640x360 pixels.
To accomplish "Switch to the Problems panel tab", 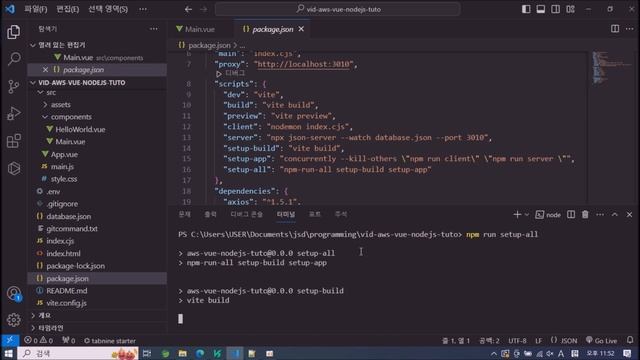I will 184,214.
